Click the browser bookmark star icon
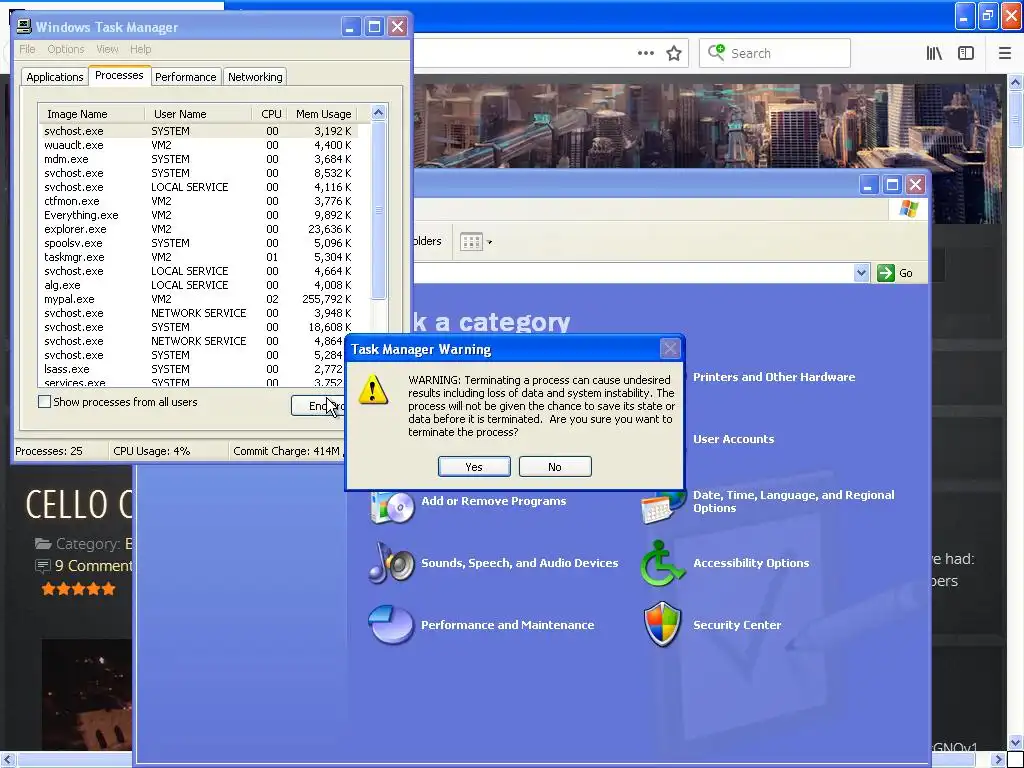1024x768 pixels. click(673, 54)
